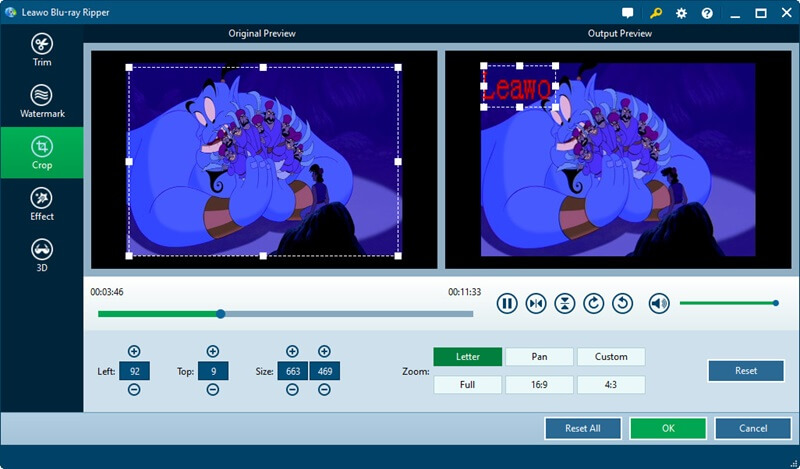Pause the video playback
Viewport: 800px width, 469px height.
(507, 303)
